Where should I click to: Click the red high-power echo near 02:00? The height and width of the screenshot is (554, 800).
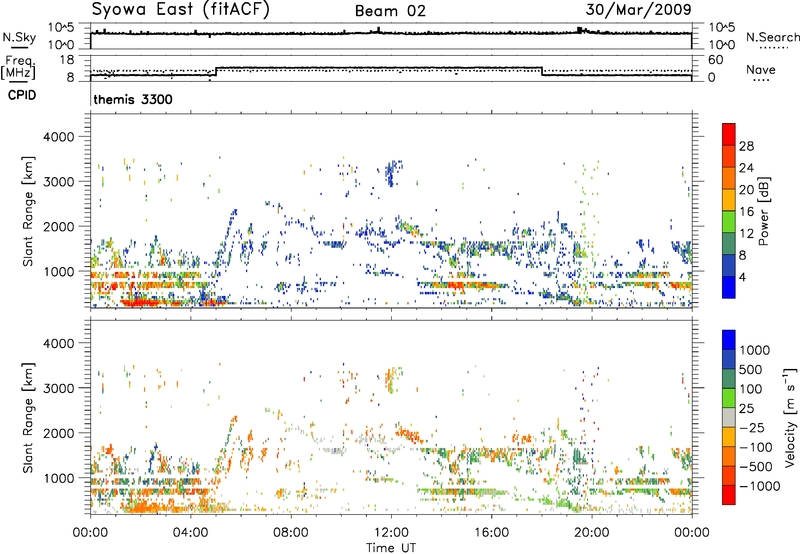[139, 302]
